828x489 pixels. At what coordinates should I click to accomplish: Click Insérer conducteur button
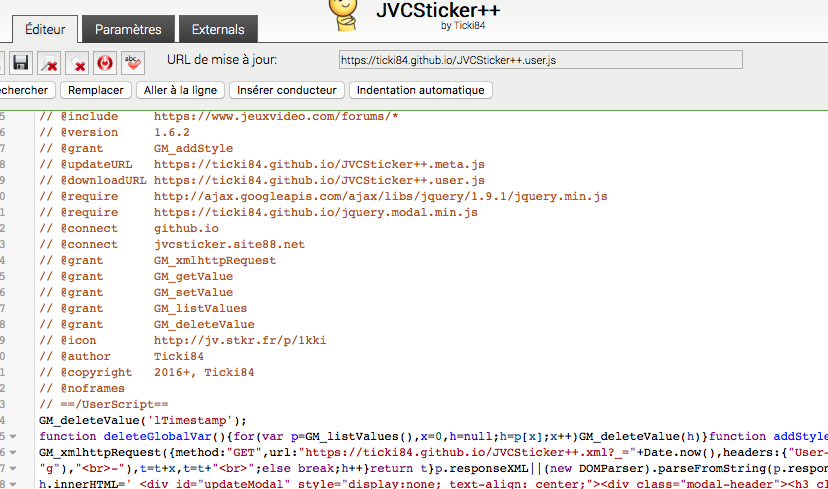(287, 90)
